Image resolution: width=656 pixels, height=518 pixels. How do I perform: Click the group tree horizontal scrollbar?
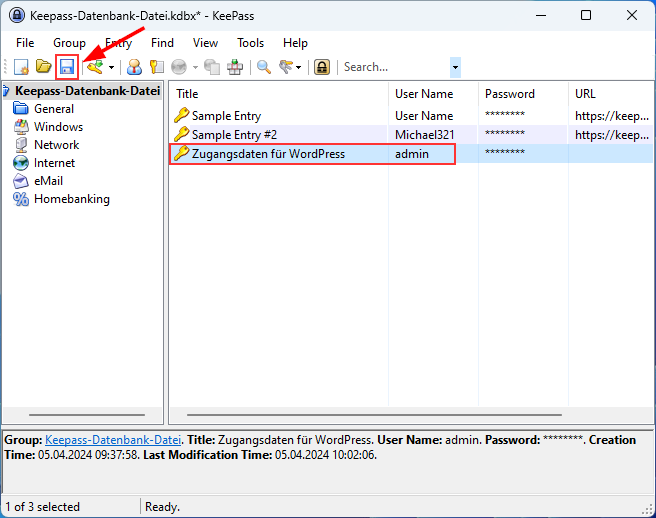coord(87,415)
